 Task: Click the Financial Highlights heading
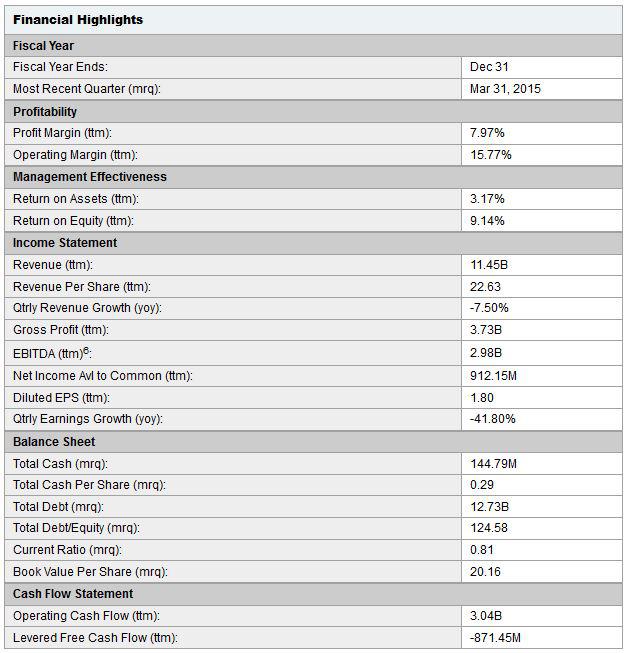[x=78, y=20]
